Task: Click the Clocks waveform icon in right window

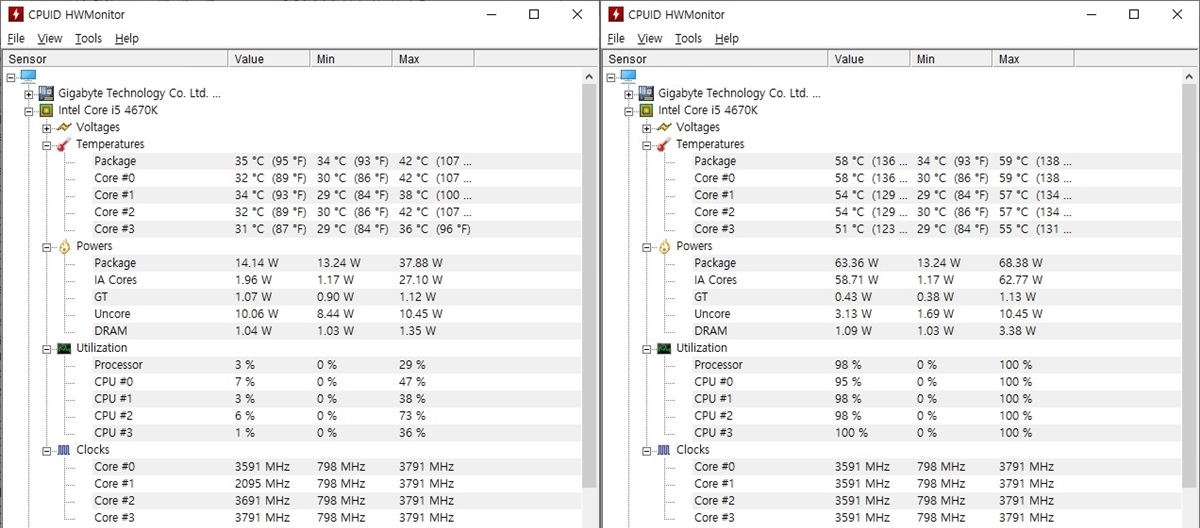Action: coord(663,450)
